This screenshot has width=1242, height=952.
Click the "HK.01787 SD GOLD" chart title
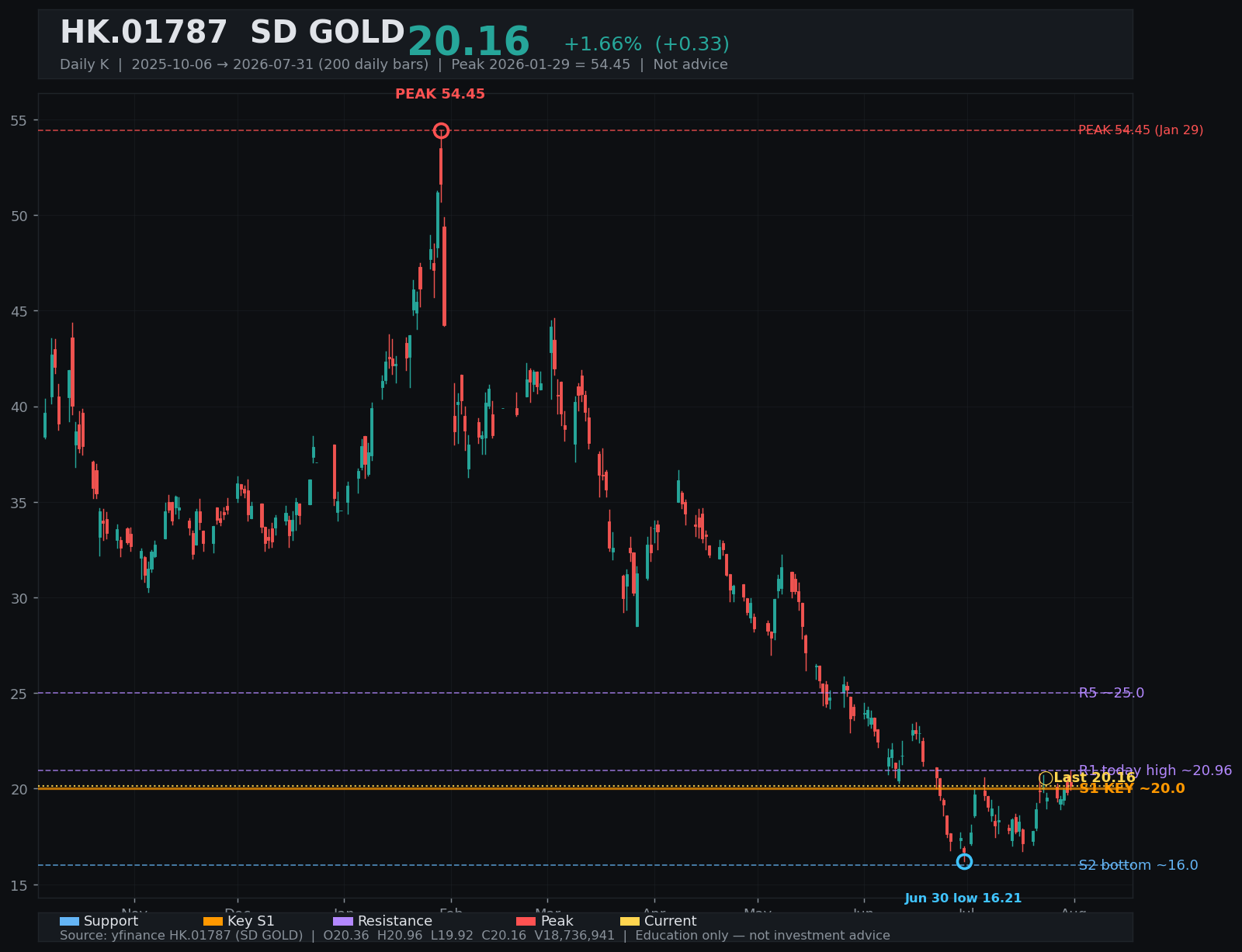tap(232, 33)
